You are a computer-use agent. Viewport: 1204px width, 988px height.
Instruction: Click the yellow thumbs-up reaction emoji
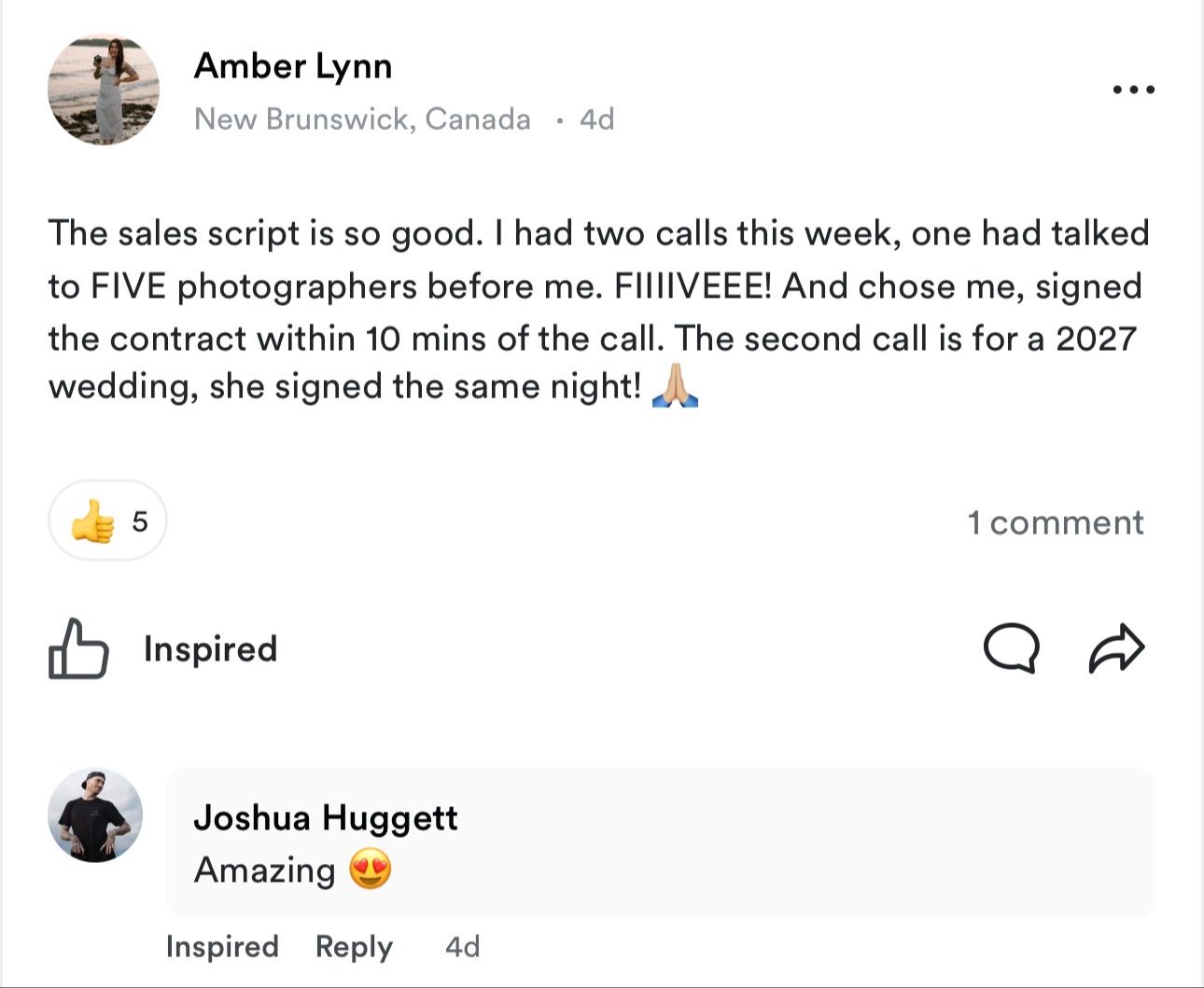click(92, 521)
